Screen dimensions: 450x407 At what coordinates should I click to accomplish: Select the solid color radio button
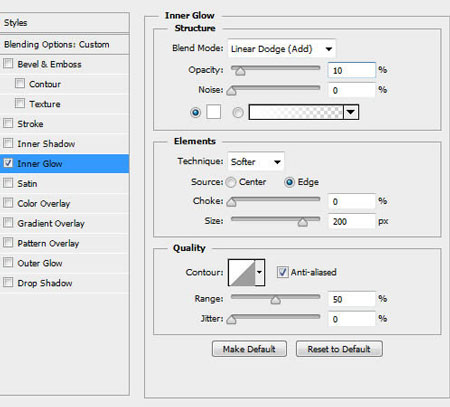pos(196,112)
